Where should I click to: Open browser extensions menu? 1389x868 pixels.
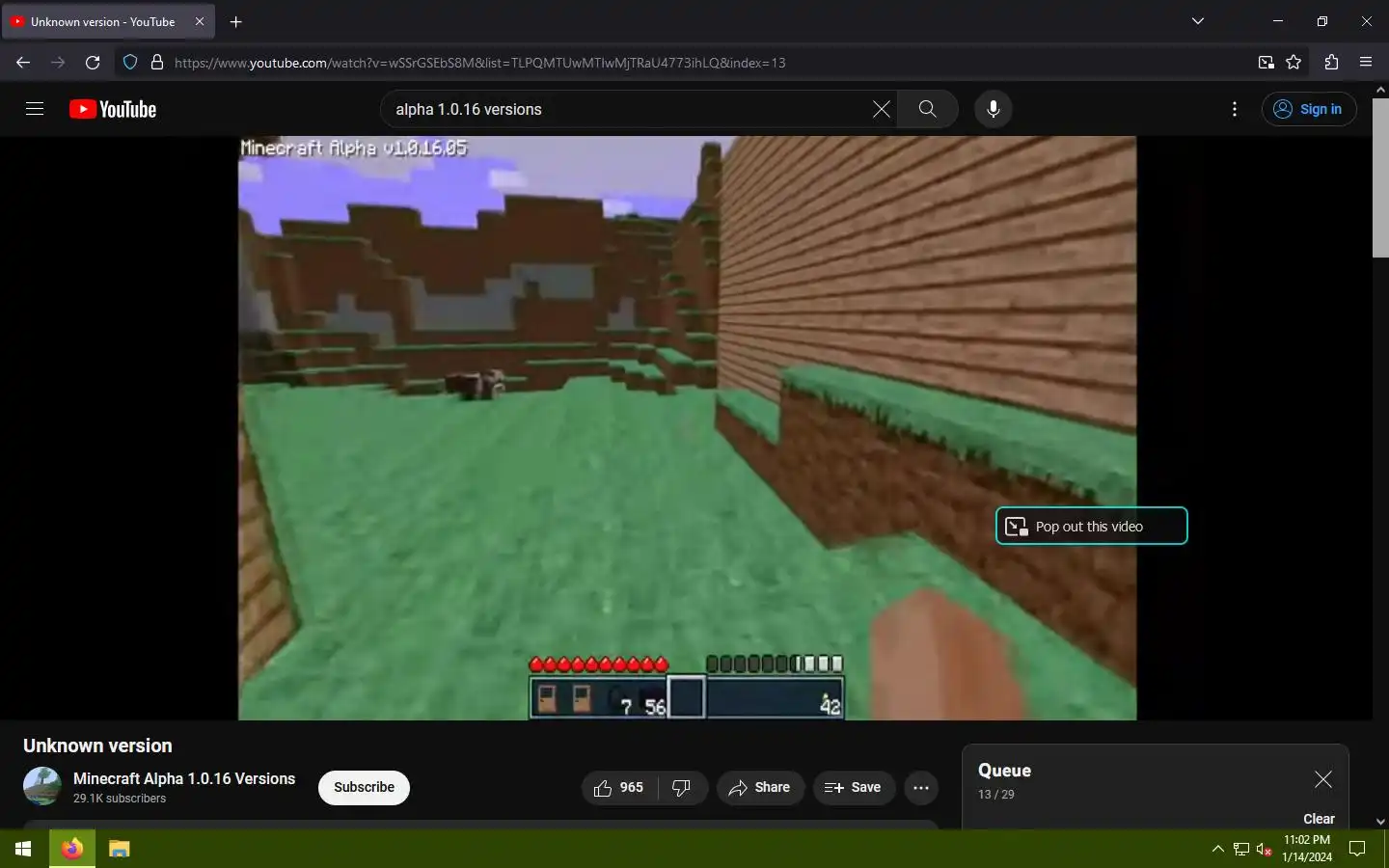tap(1331, 63)
